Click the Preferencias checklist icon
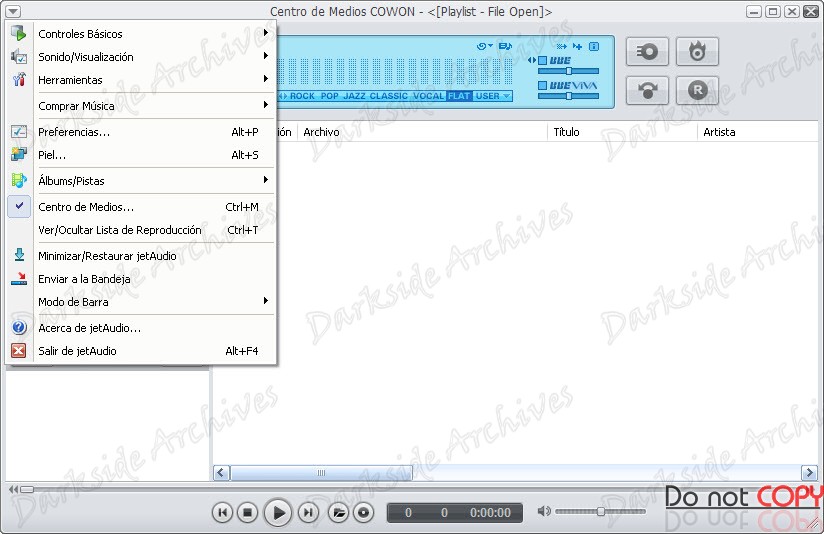Image resolution: width=824 pixels, height=534 pixels. click(x=19, y=131)
